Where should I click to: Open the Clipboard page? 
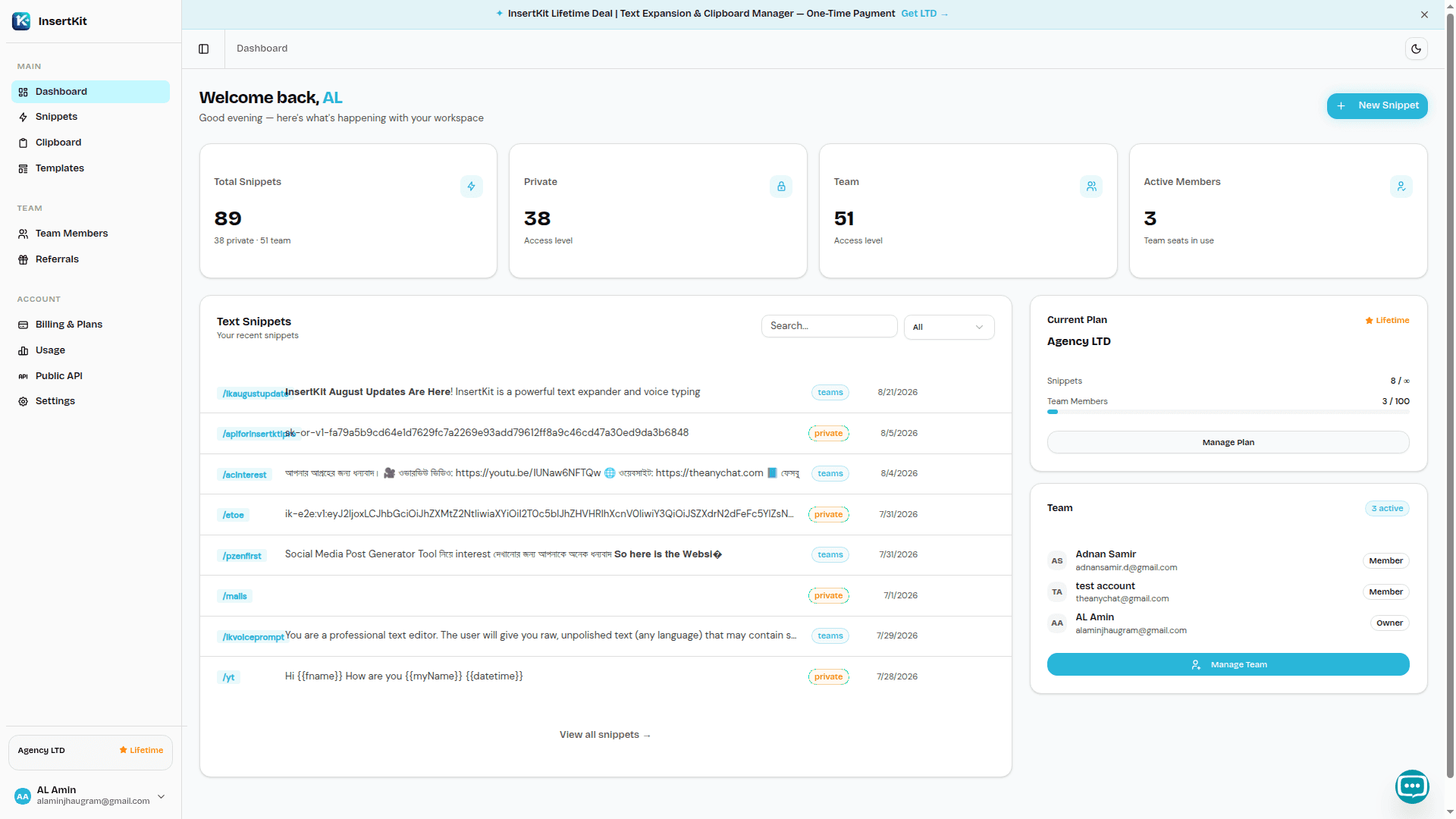tap(90, 143)
